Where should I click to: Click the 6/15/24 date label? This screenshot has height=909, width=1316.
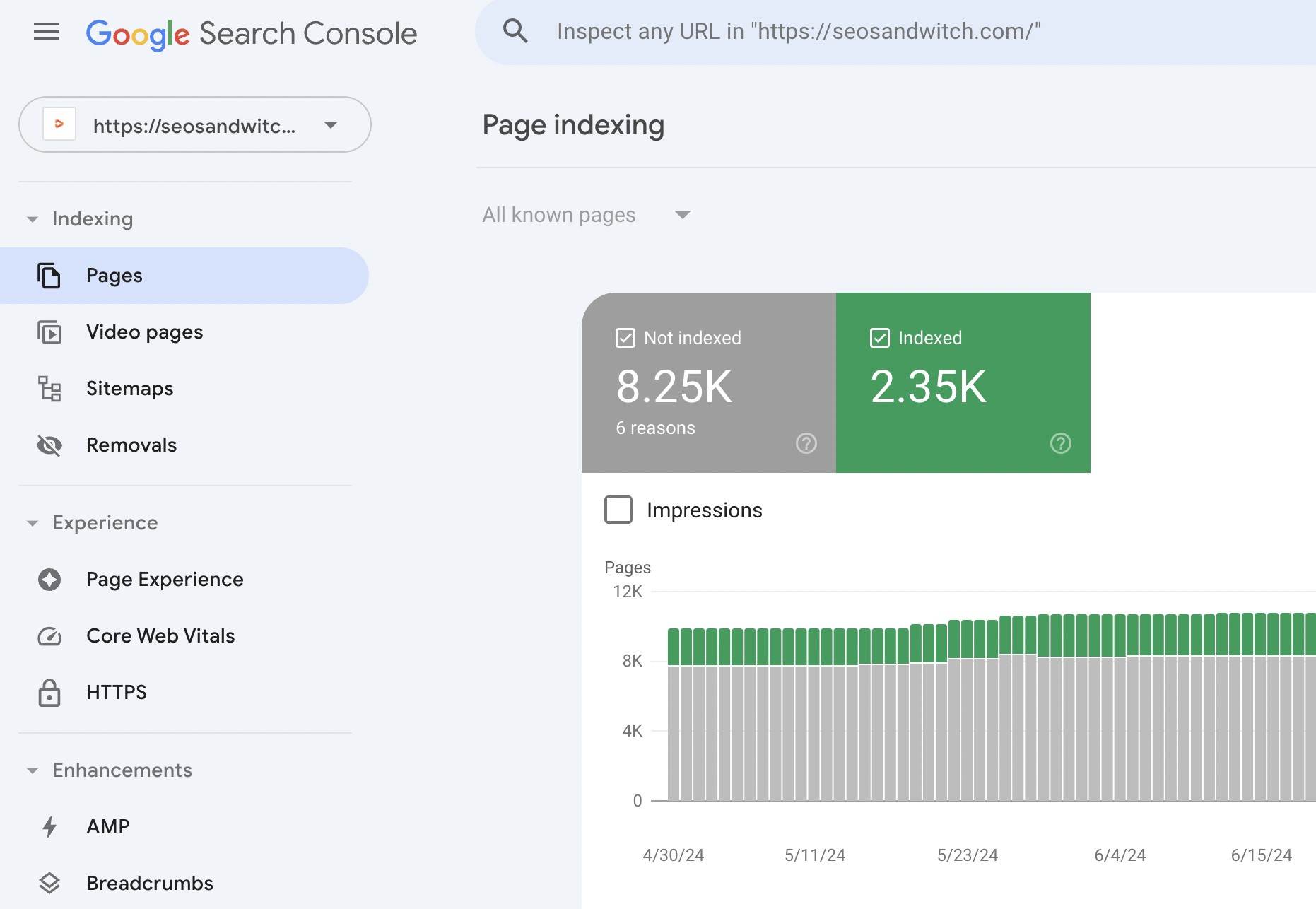(x=1262, y=855)
